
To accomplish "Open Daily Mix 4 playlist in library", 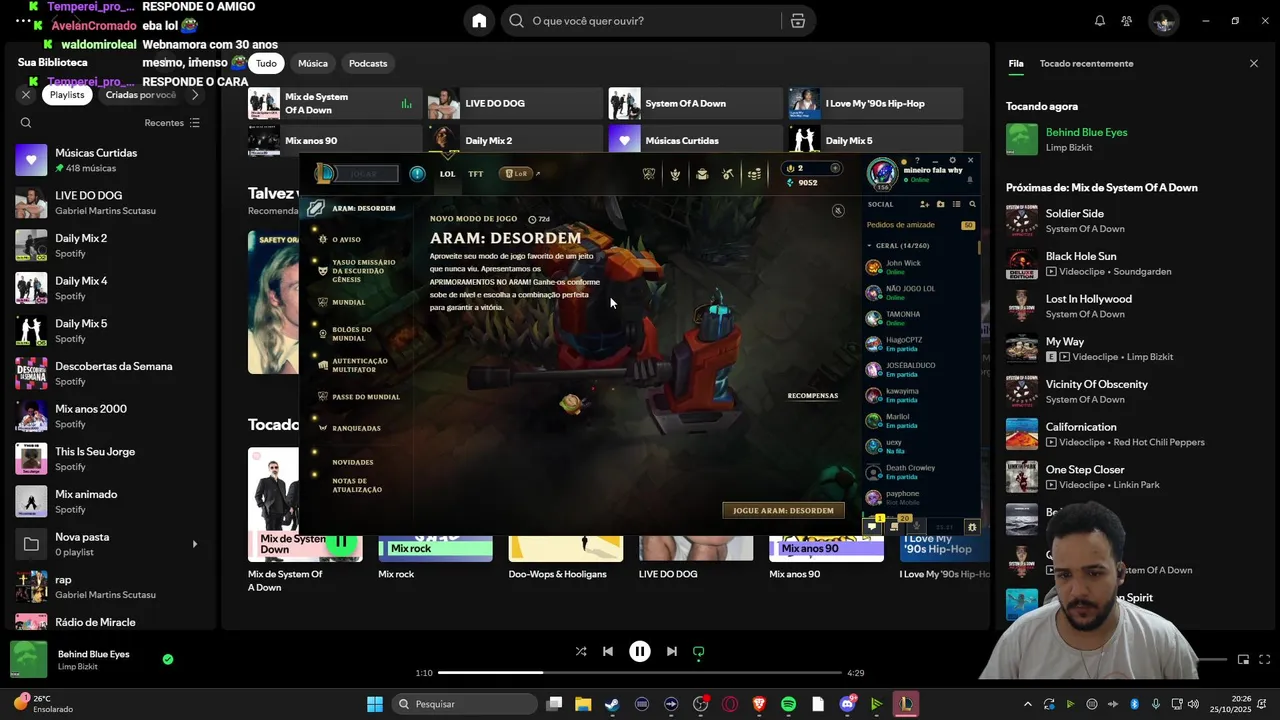I will coord(108,288).
